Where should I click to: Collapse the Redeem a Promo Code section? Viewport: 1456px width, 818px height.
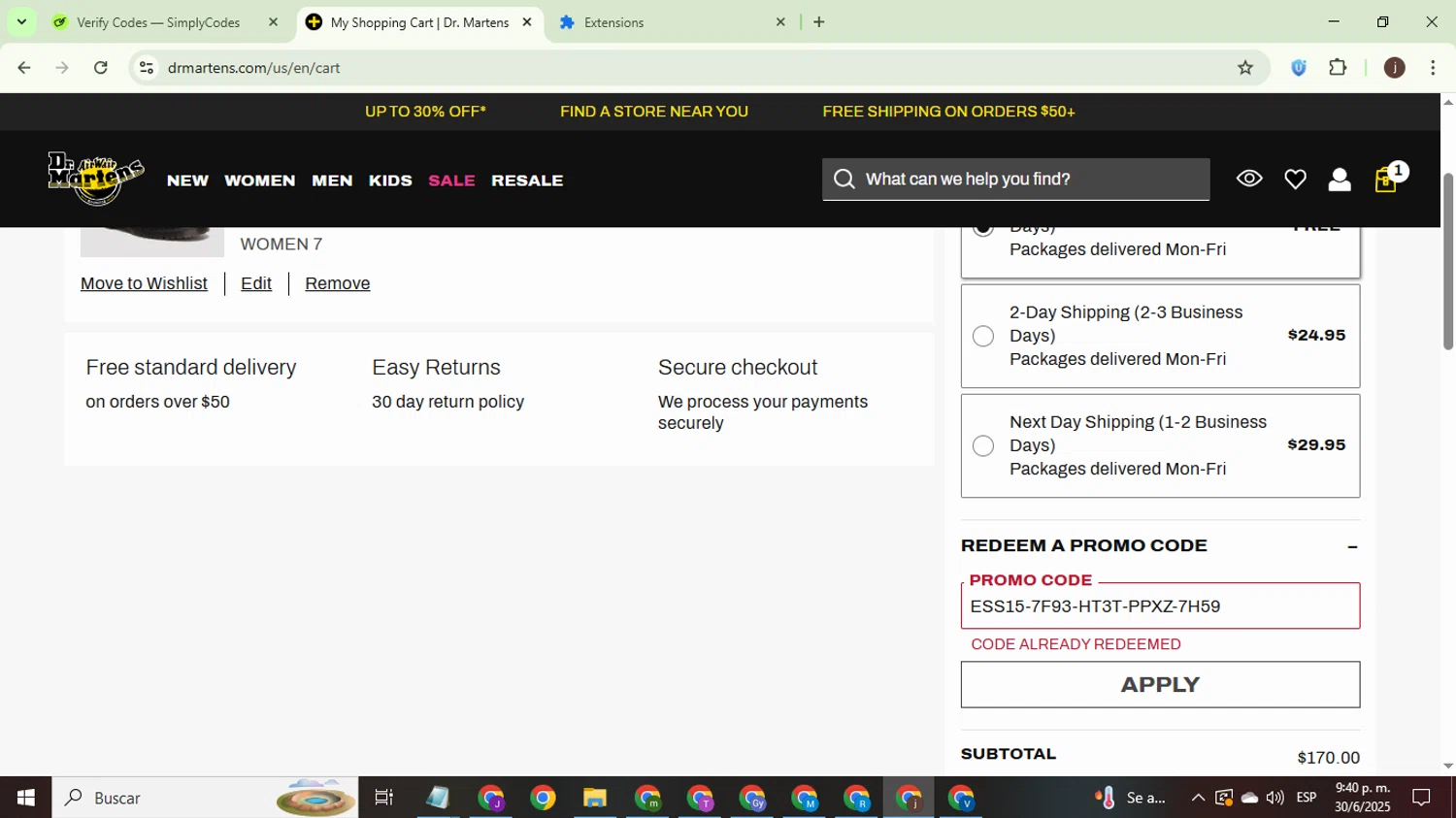coord(1352,547)
